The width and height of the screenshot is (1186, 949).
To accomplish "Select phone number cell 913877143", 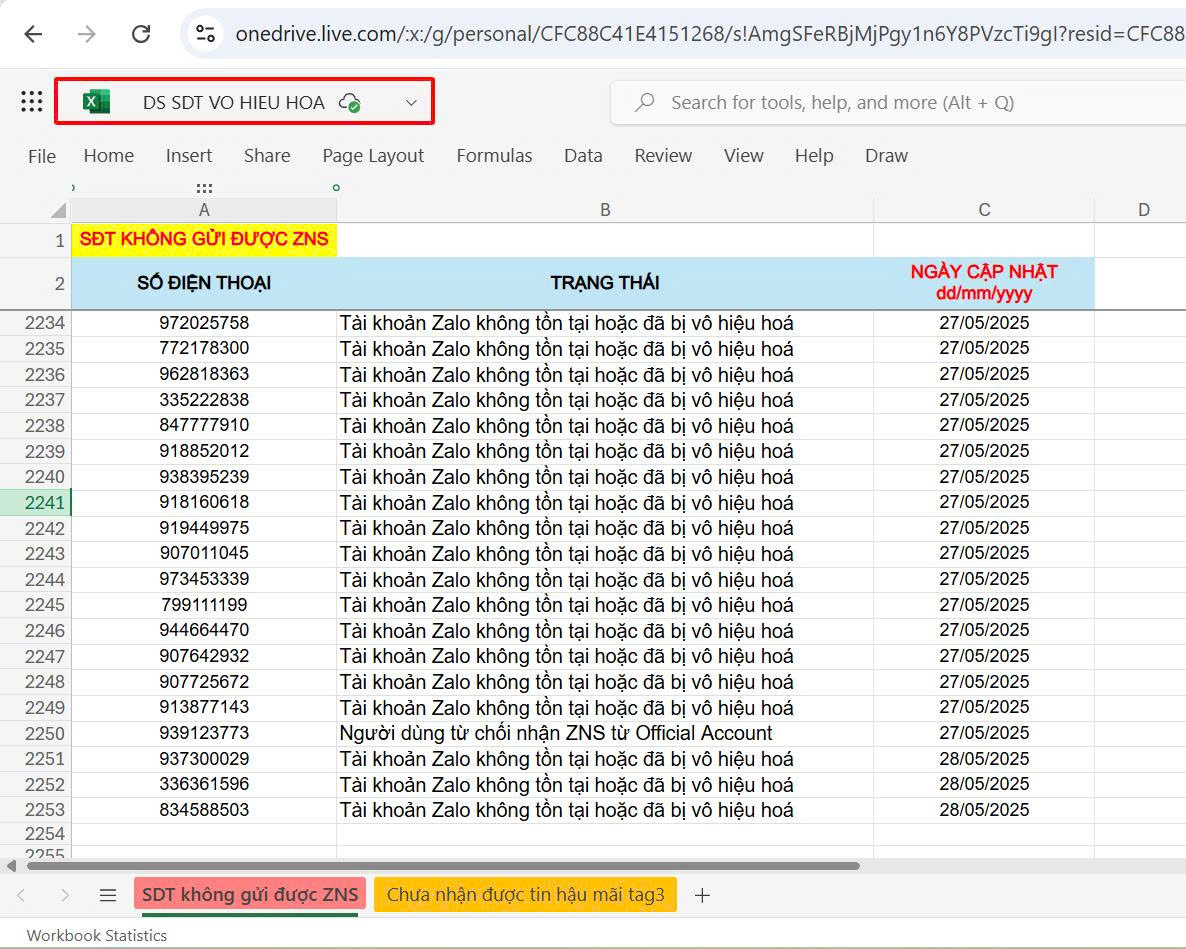I will (x=204, y=708).
